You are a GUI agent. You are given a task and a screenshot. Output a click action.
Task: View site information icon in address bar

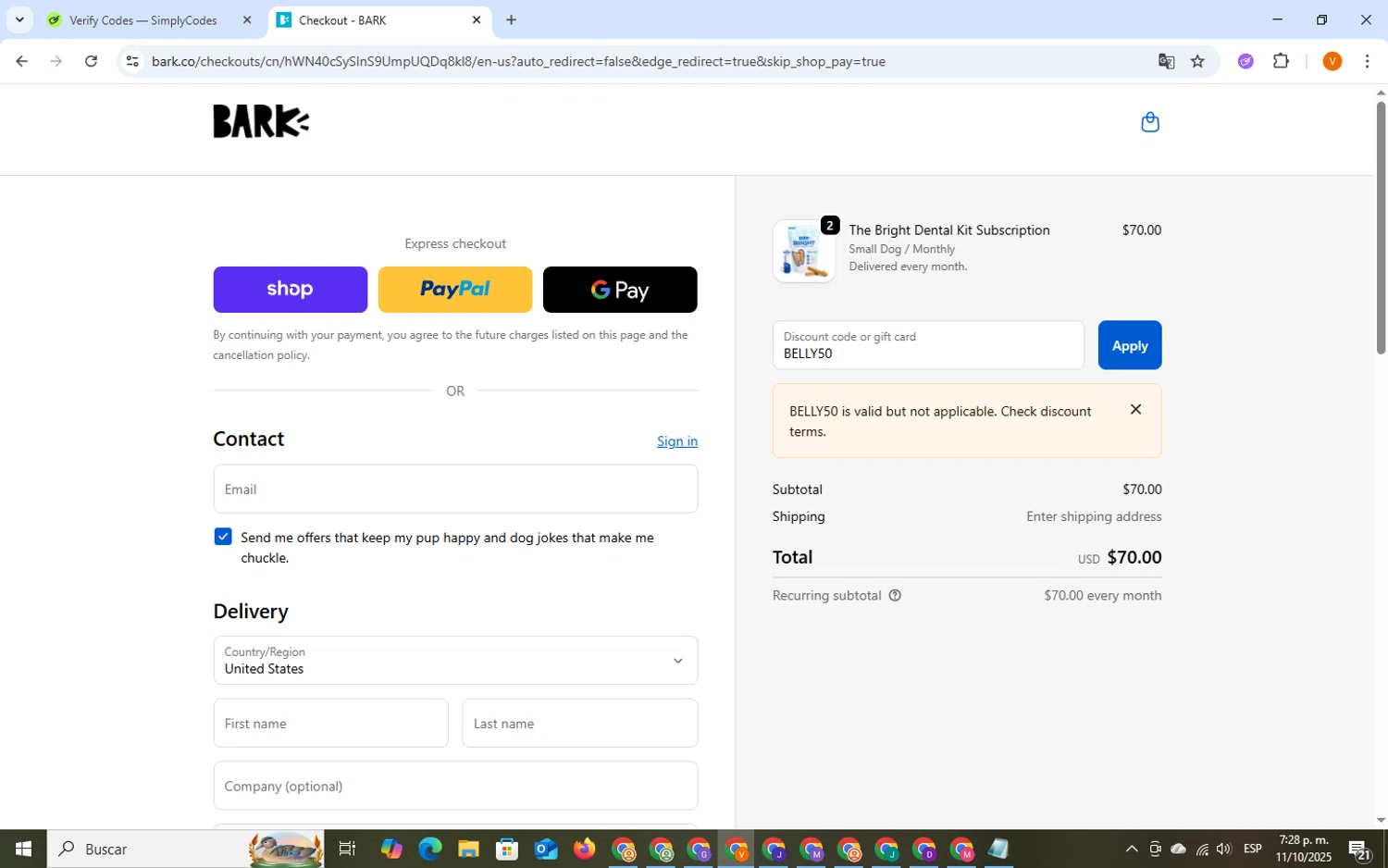132,61
